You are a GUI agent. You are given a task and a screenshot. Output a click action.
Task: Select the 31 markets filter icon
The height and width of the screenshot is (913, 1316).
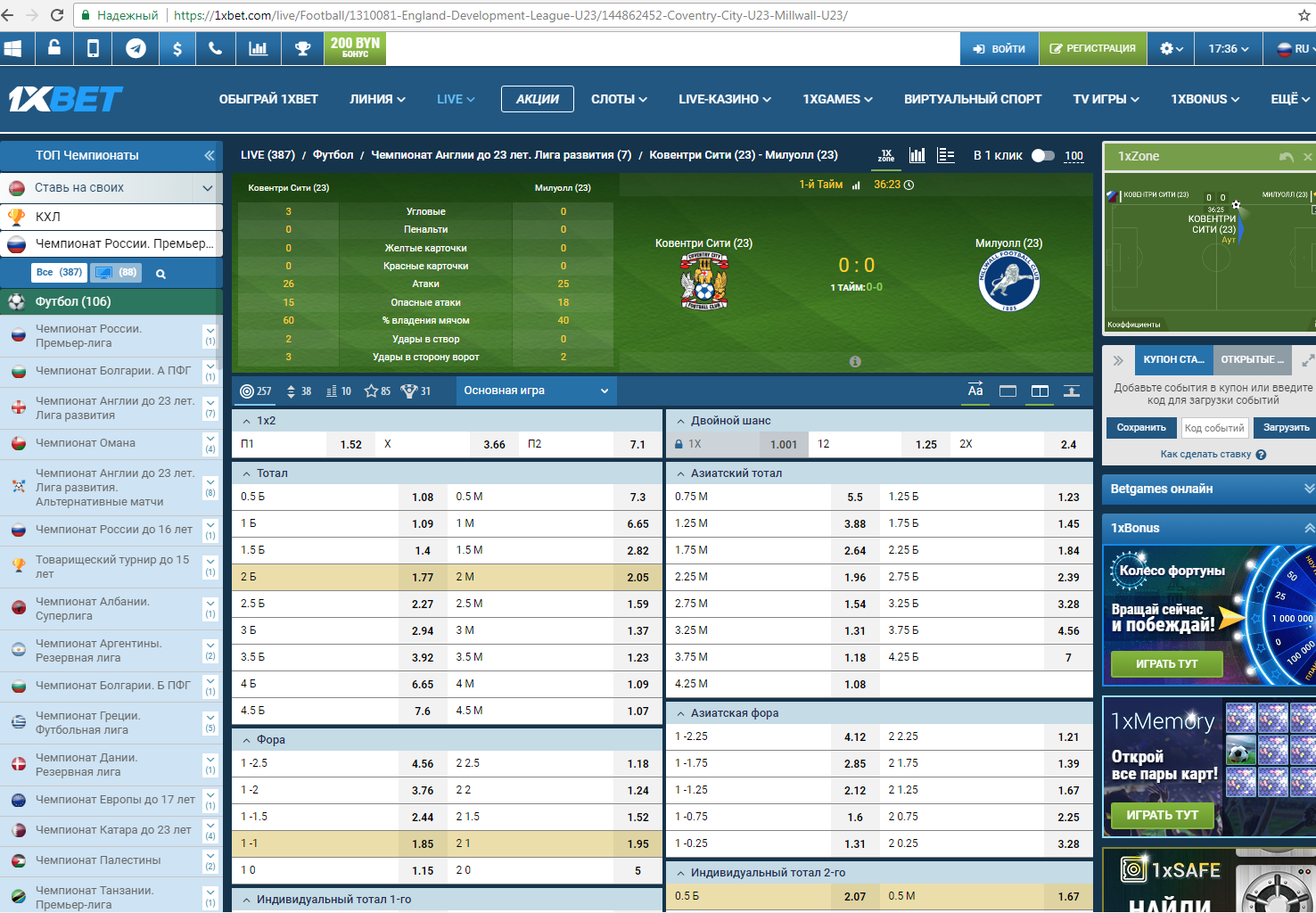point(416,391)
